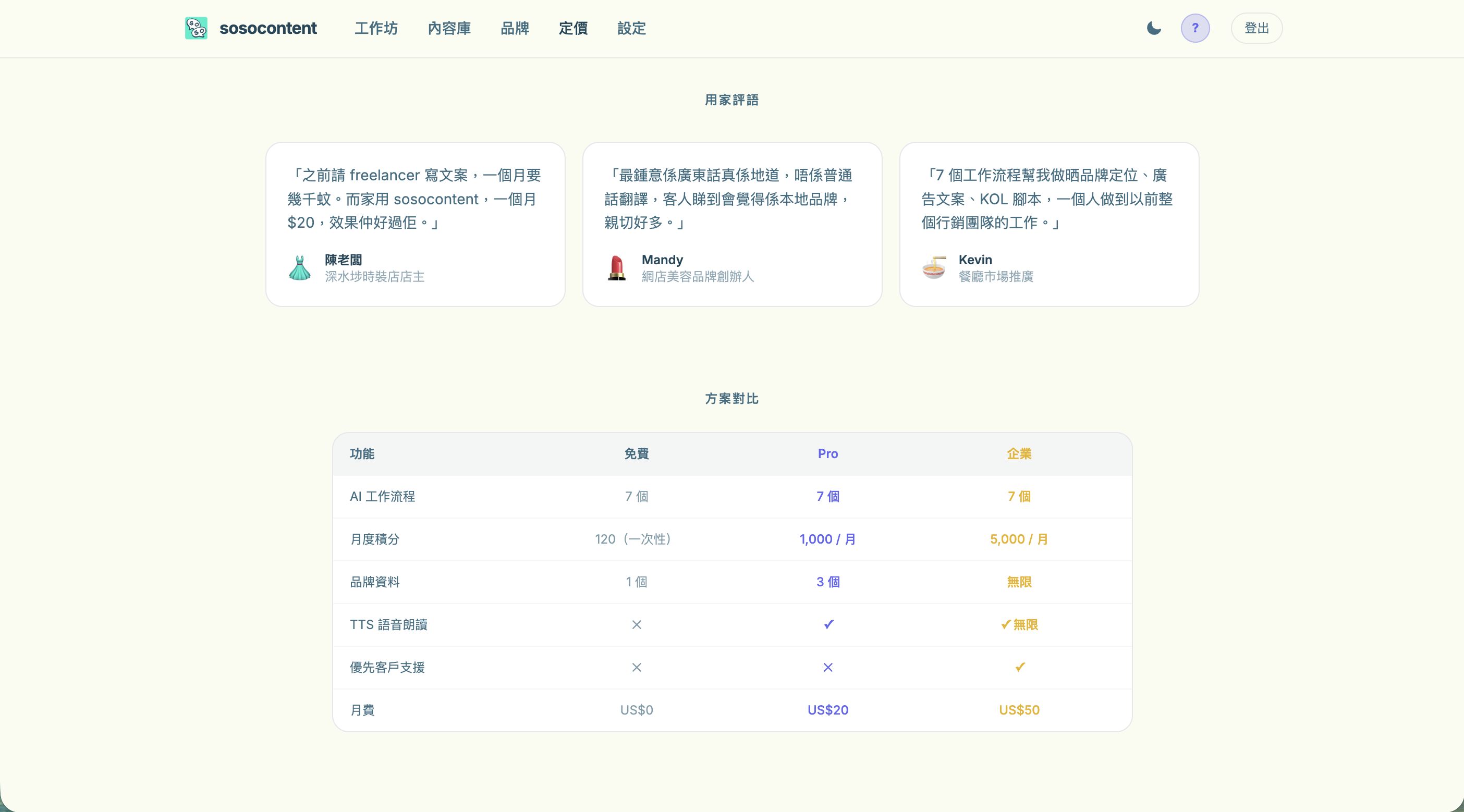Image resolution: width=1464 pixels, height=812 pixels.
Task: Open the help question mark button
Action: pos(1194,28)
